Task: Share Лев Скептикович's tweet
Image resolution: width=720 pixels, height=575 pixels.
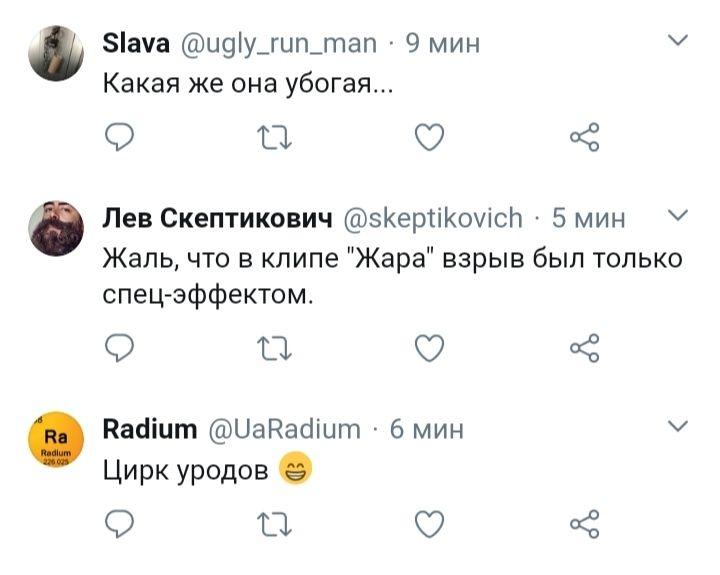Action: [583, 348]
